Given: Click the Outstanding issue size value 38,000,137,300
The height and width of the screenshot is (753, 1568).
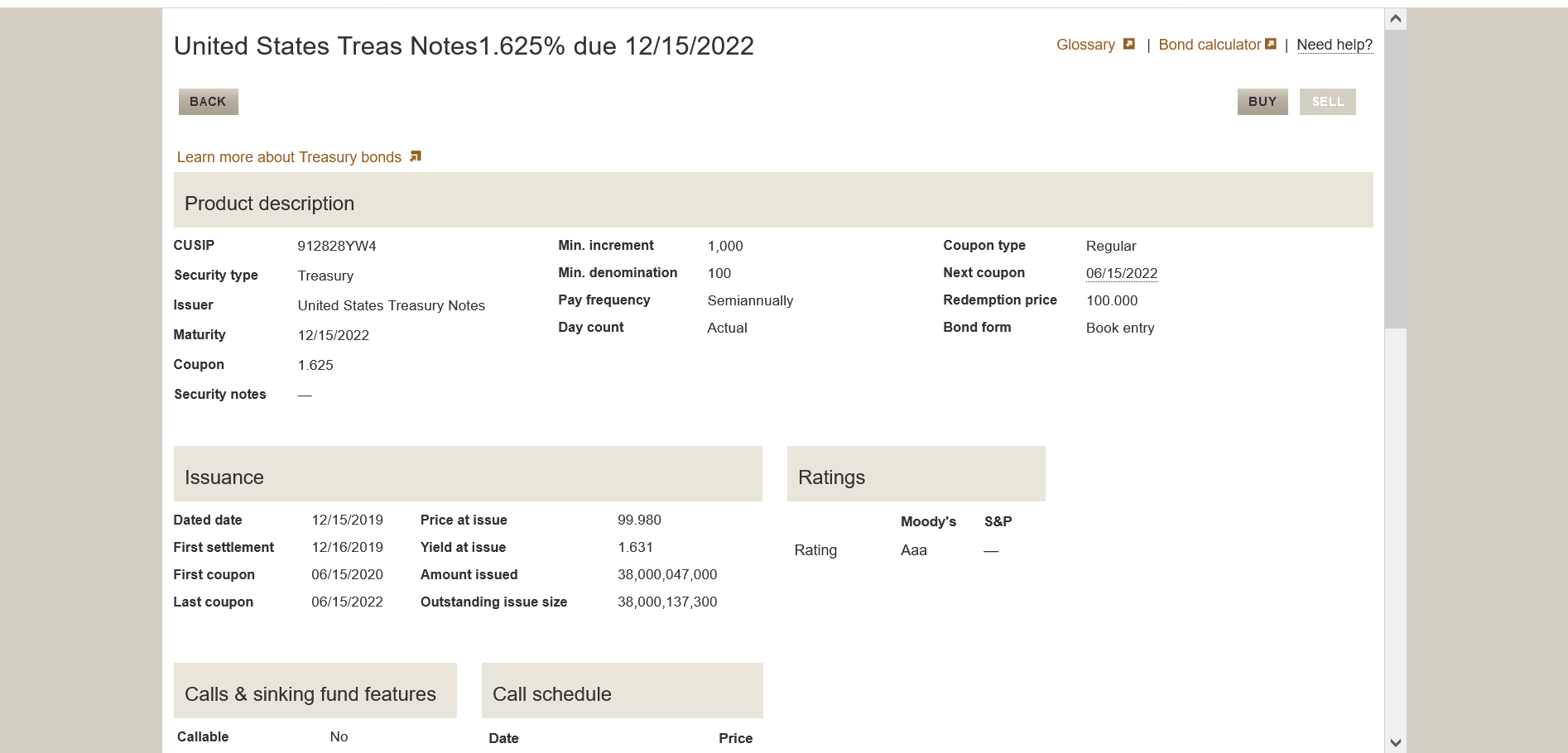Looking at the screenshot, I should (667, 602).
